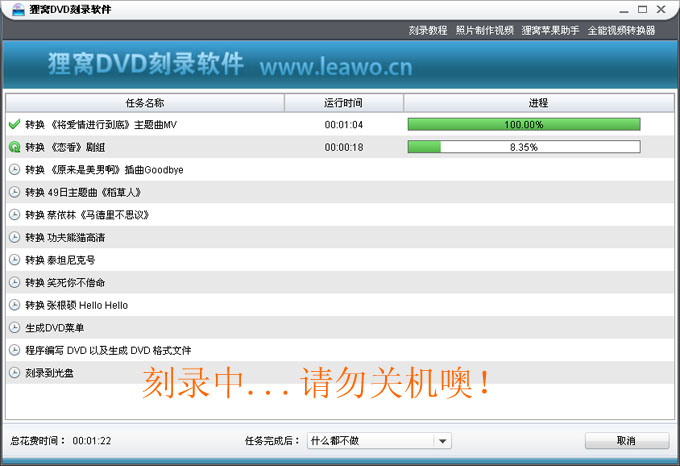
Task: Visit the www.leawo.cn banner link
Action: pyautogui.click(x=336, y=67)
